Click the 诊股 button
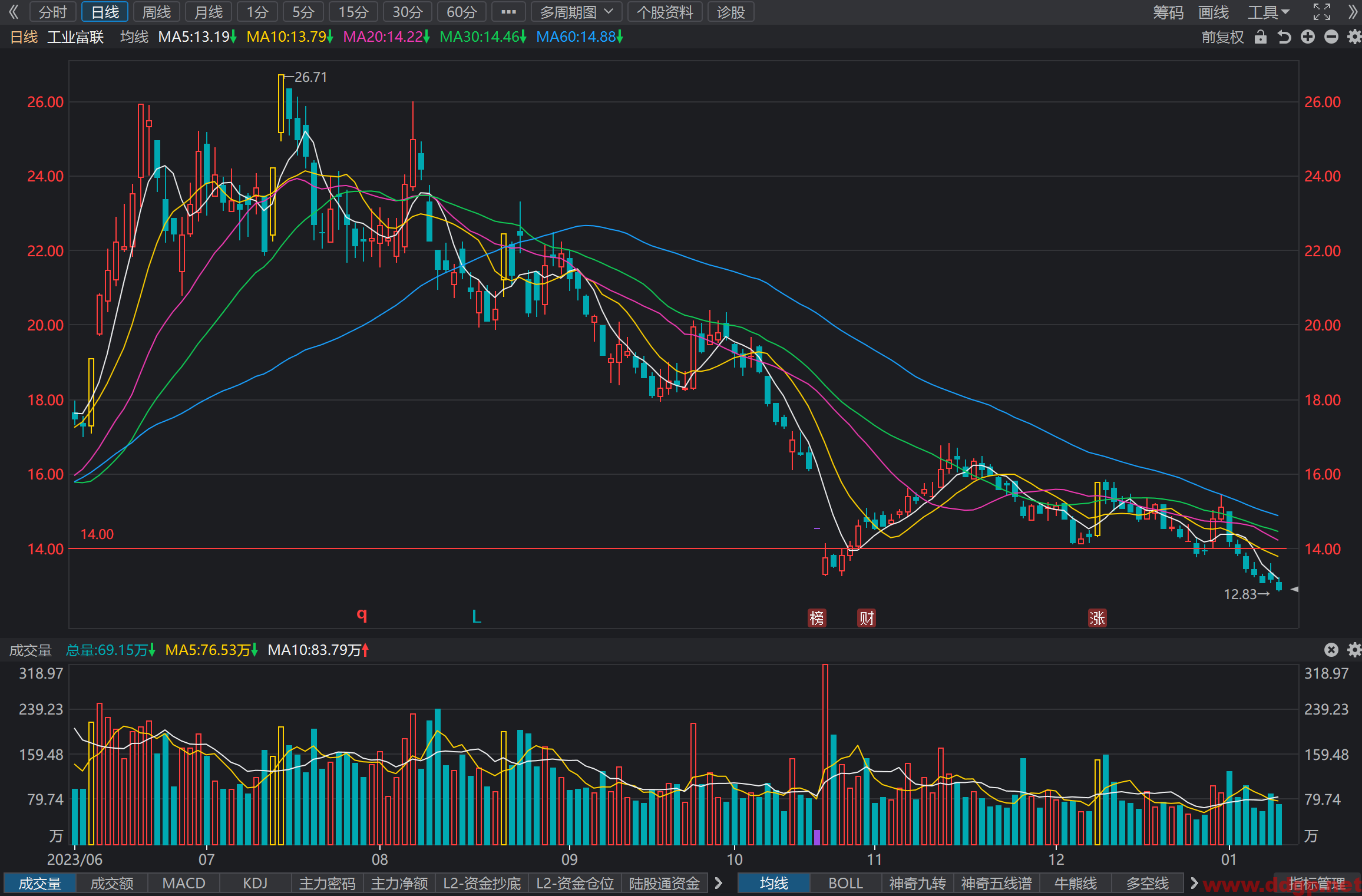This screenshot has width=1362, height=896. click(x=731, y=12)
